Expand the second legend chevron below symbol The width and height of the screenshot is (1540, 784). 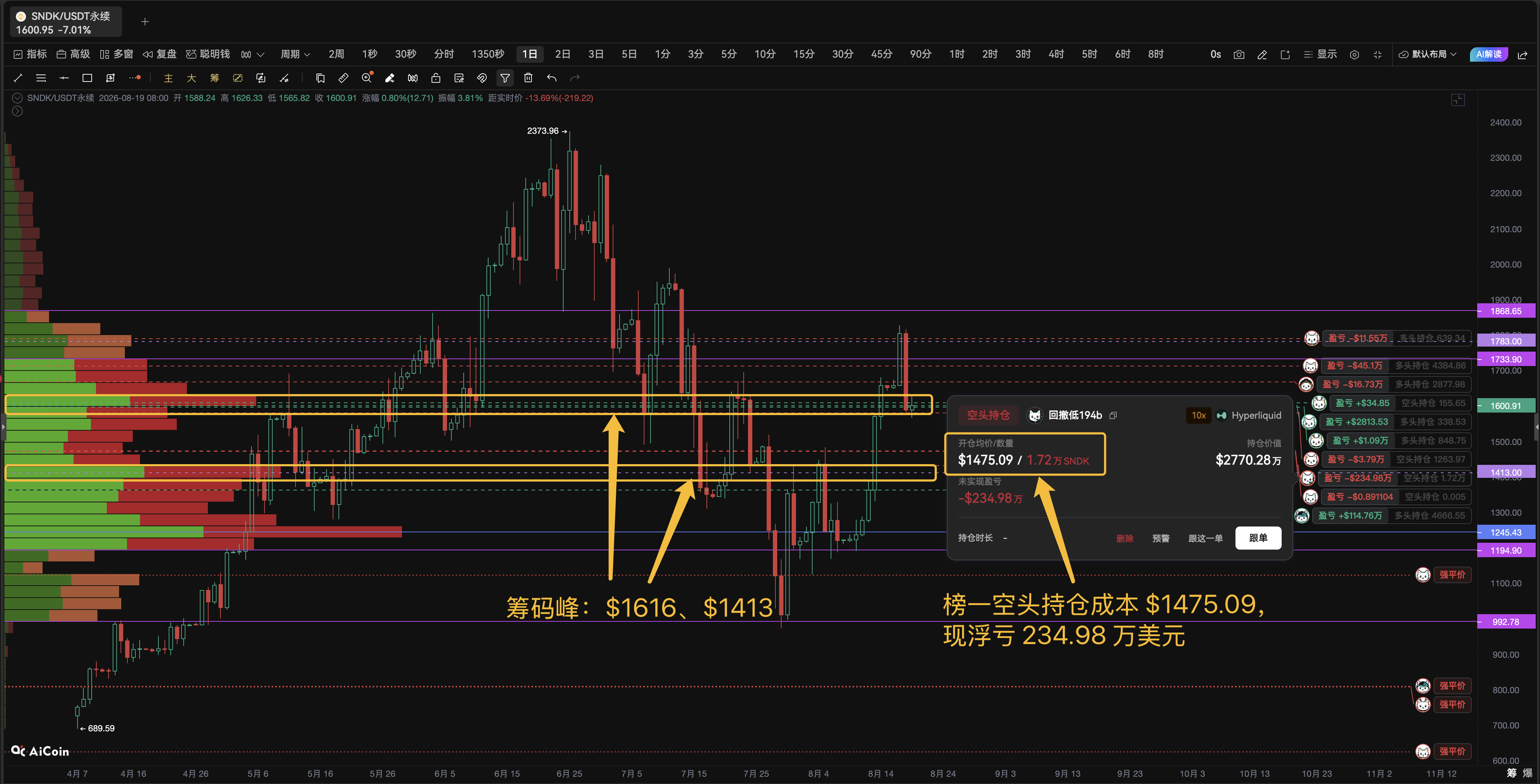click(17, 111)
